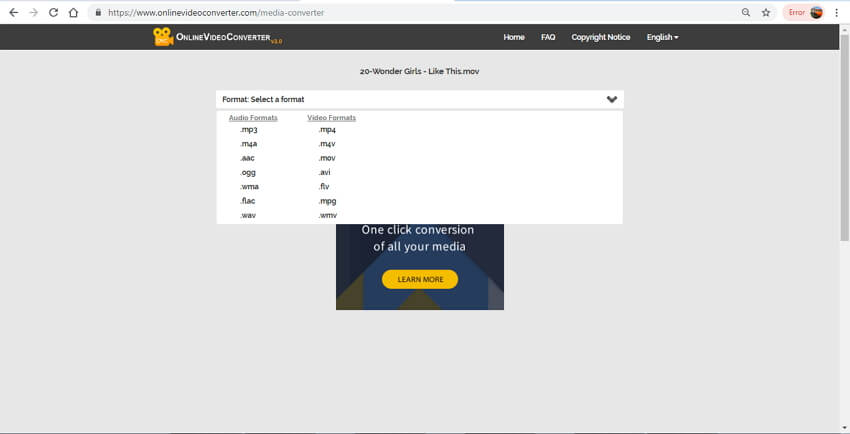Screen dimensions: 850x434
Task: Click the URL address bar field
Action: [400, 13]
